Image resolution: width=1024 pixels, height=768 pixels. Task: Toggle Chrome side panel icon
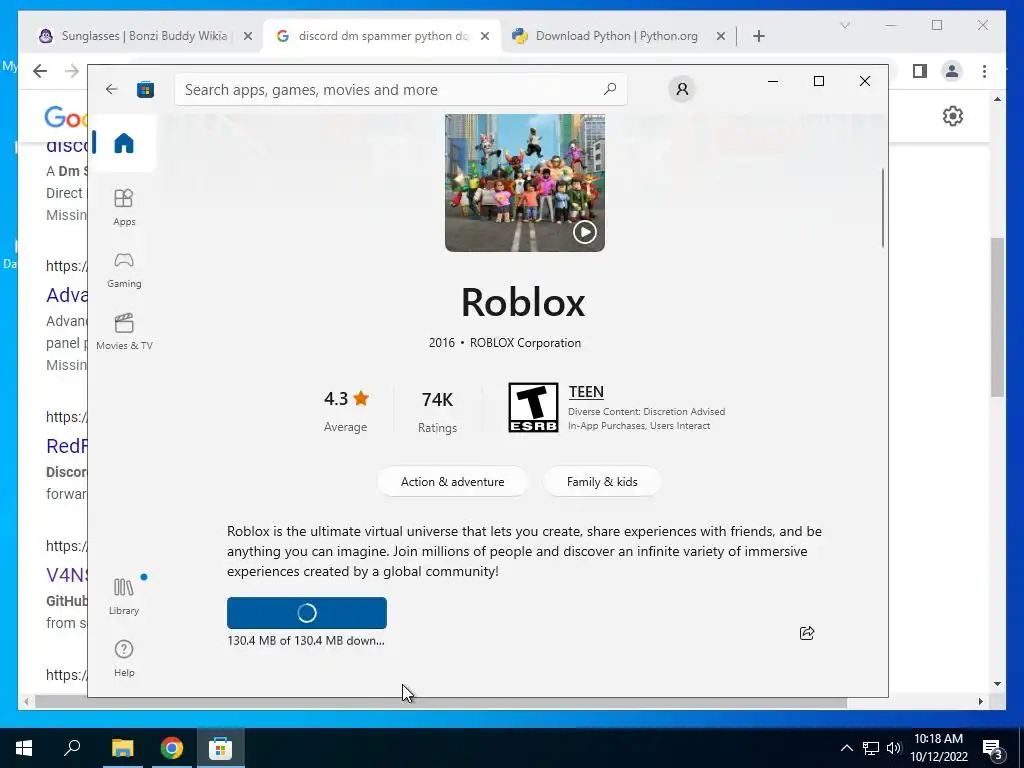click(x=920, y=71)
